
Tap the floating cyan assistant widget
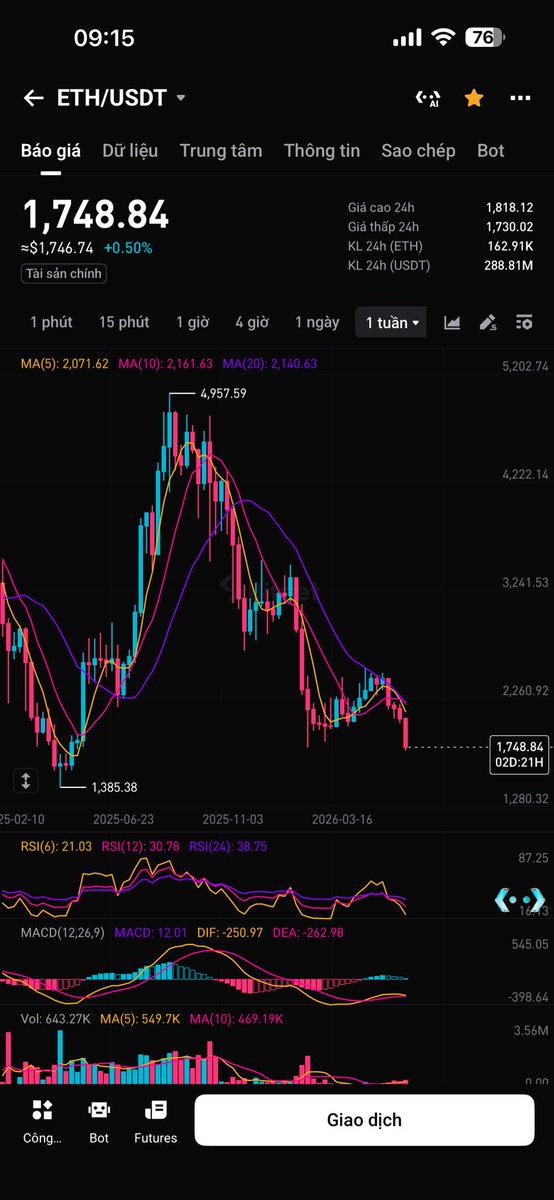pos(520,899)
